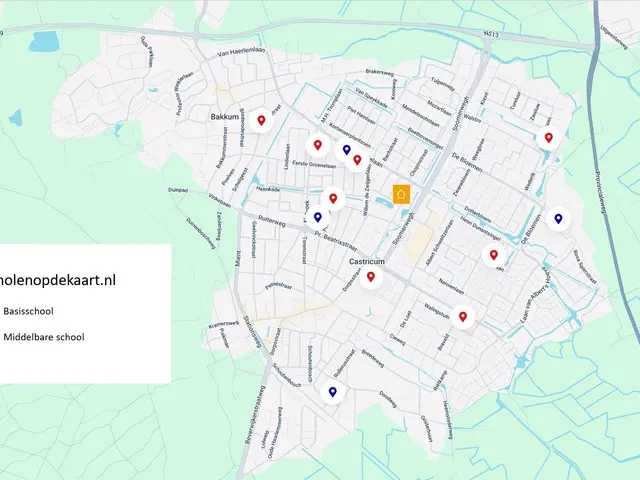The height and width of the screenshot is (480, 640).
Task: Click the blue pin at the bottom near Rollerusstraat
Action: coord(333,392)
